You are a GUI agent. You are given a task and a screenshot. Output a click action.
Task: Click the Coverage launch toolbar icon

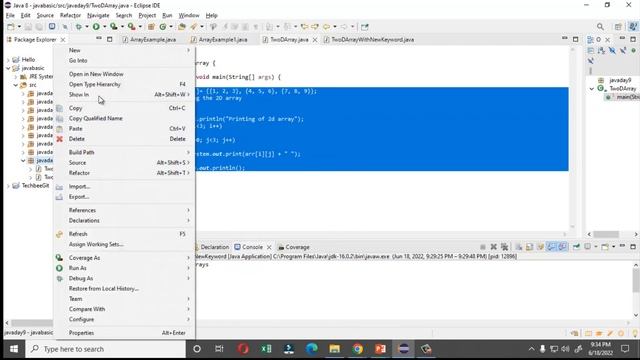(x=113, y=27)
